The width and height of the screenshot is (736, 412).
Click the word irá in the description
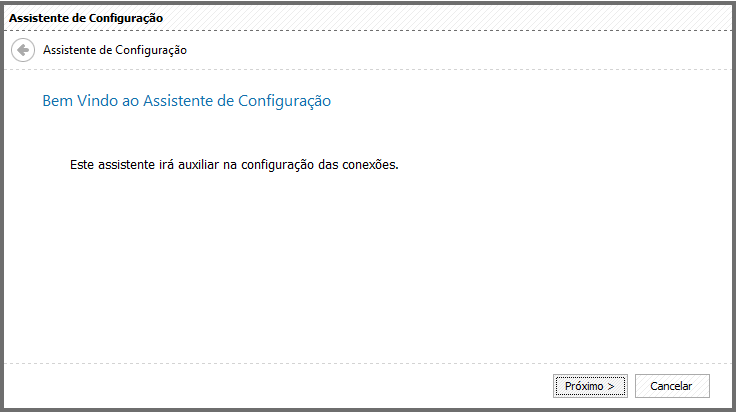tap(166, 165)
